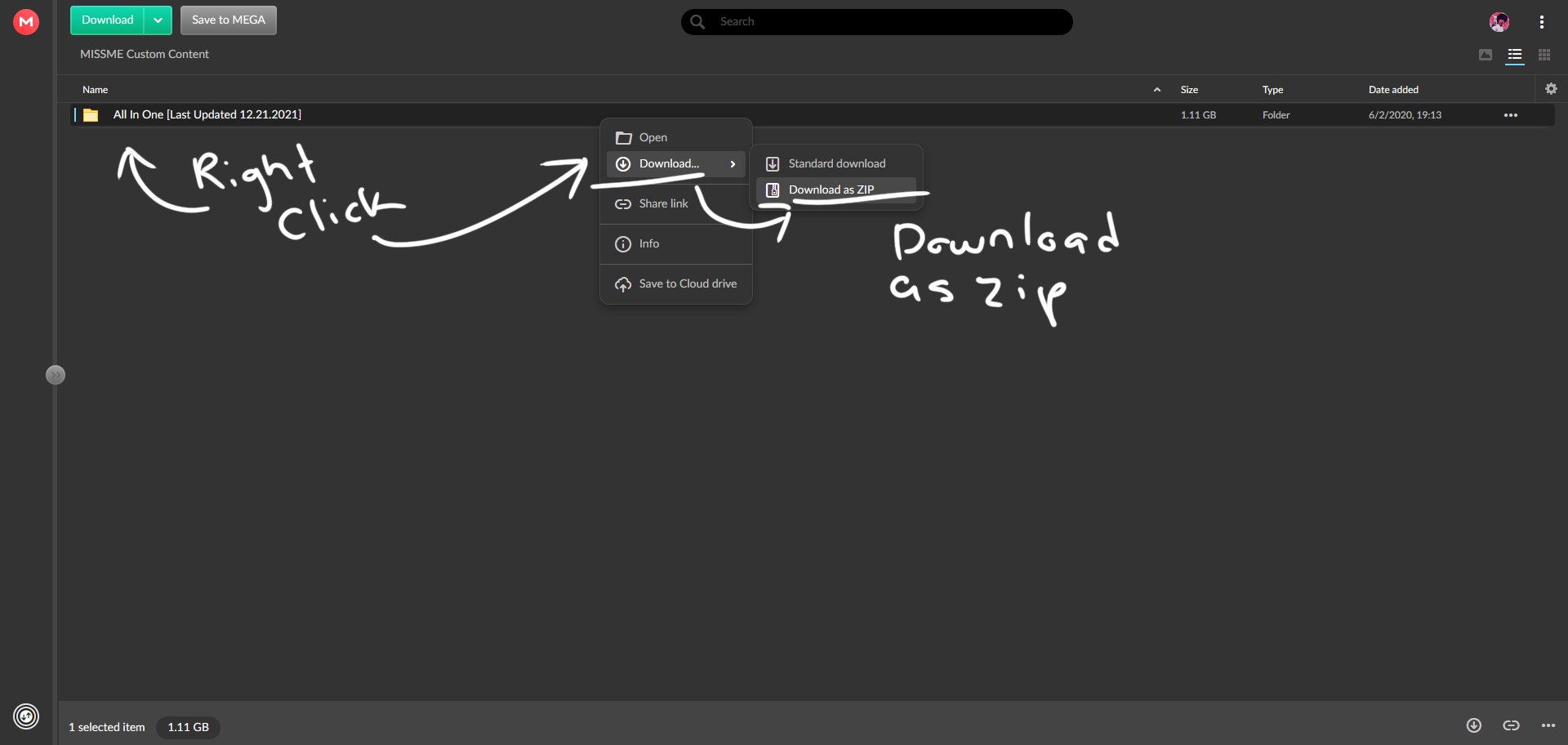Select Standard download option

point(836,164)
